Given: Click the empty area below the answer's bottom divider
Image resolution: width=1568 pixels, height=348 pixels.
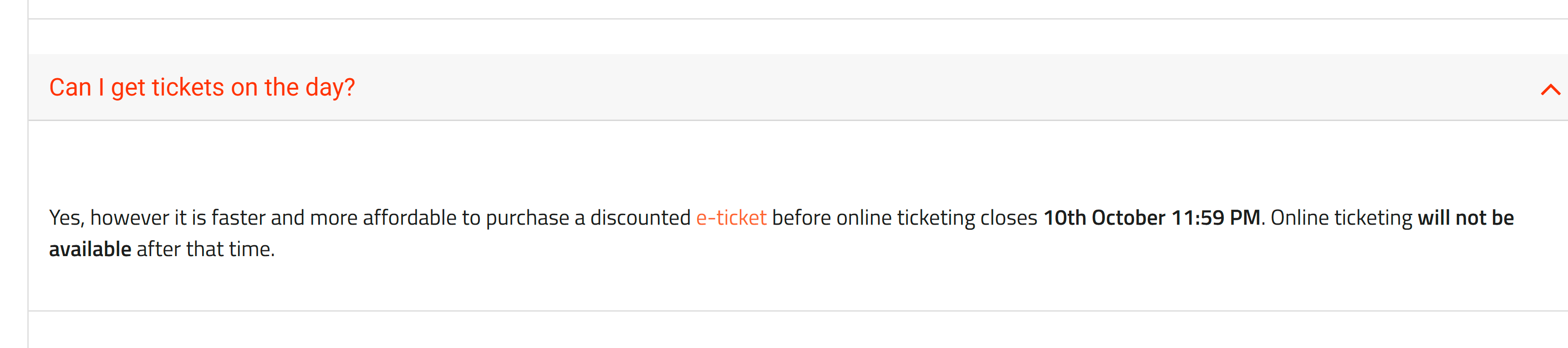Looking at the screenshot, I should 791,332.
